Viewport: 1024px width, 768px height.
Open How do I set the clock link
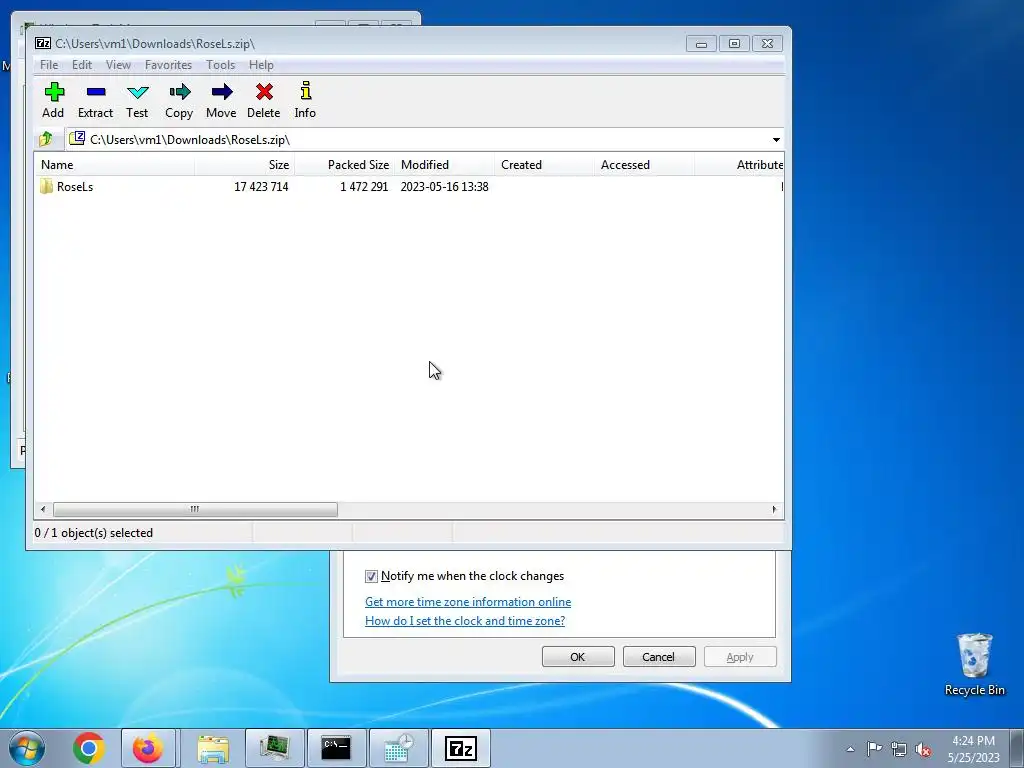[465, 620]
